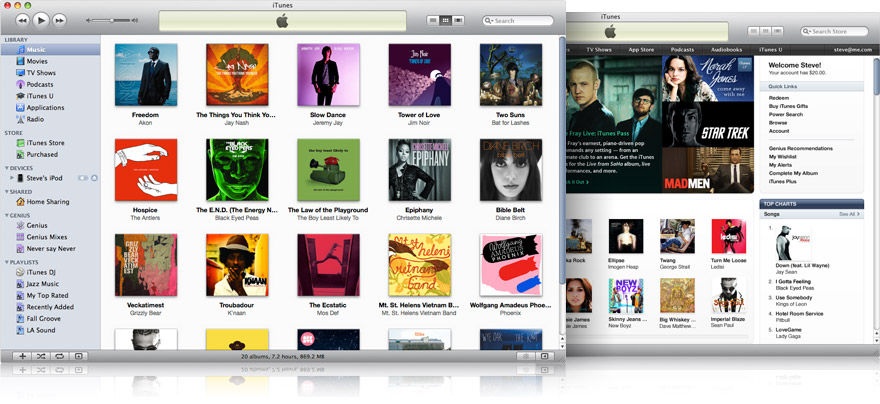Start playback with the Play button
This screenshot has width=880, height=404.
[41, 20]
